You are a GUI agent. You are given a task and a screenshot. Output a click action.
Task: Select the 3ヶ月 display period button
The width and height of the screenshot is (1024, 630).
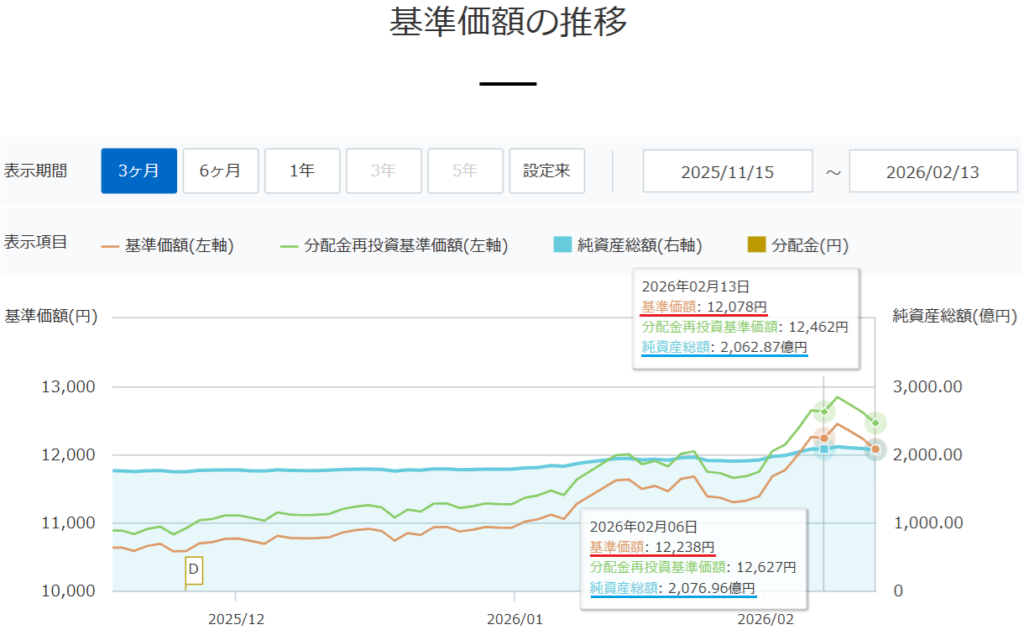(x=139, y=171)
